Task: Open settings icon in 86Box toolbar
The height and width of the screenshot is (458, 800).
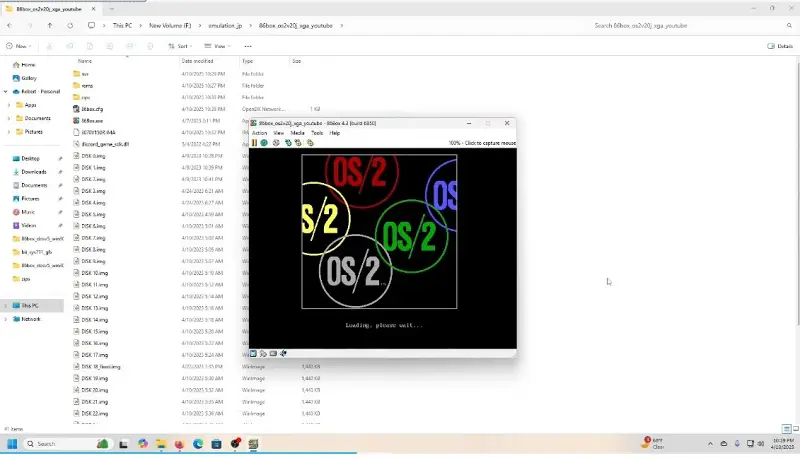Action: 310,143
